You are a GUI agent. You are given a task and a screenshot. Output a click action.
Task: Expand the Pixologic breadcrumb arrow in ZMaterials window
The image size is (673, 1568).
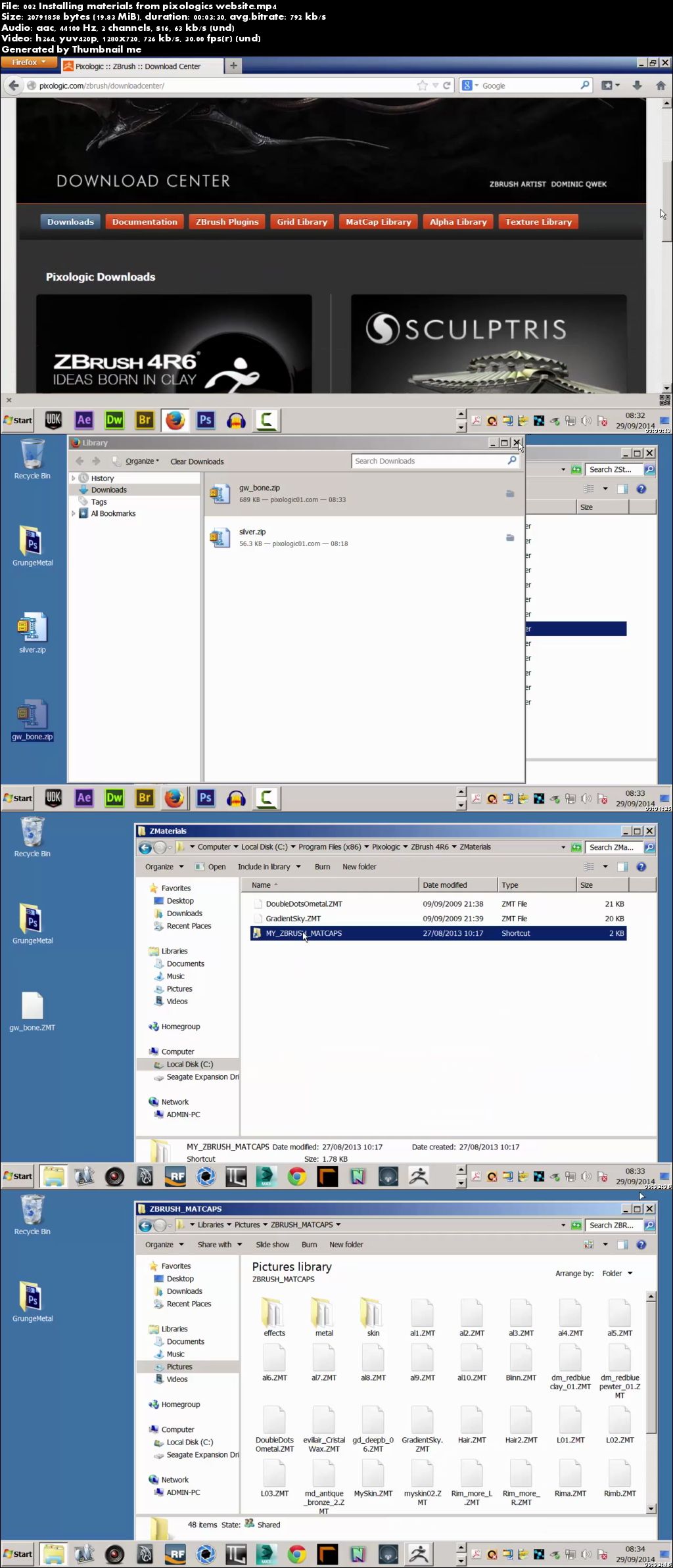406,847
